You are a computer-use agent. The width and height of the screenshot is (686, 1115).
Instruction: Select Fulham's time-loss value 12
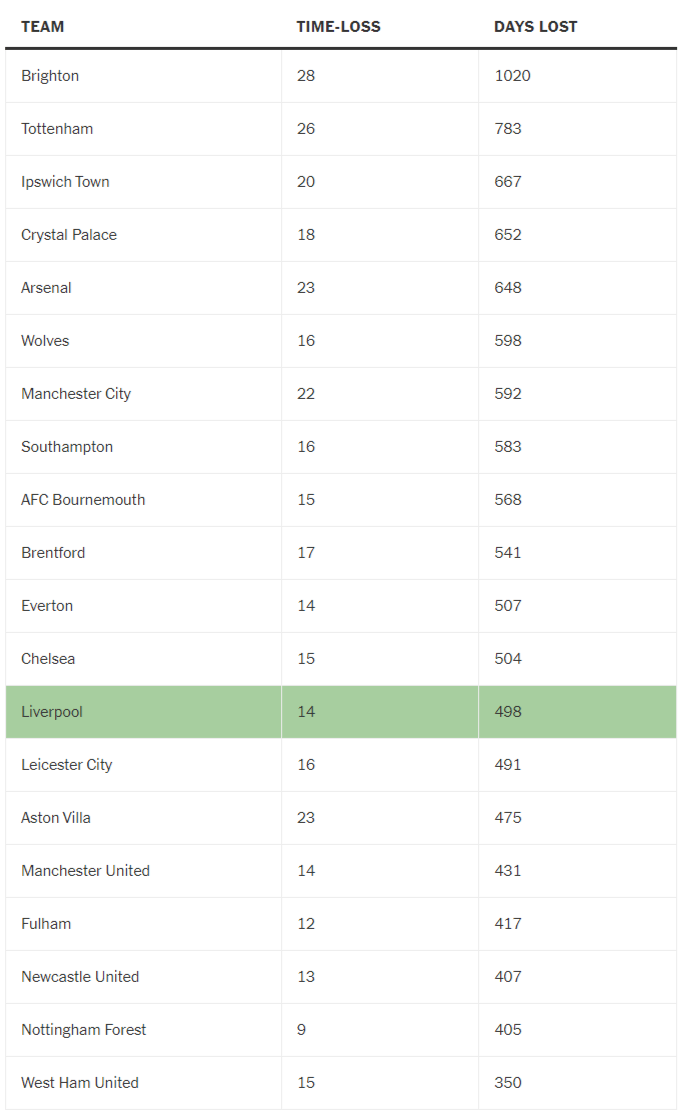pyautogui.click(x=306, y=924)
